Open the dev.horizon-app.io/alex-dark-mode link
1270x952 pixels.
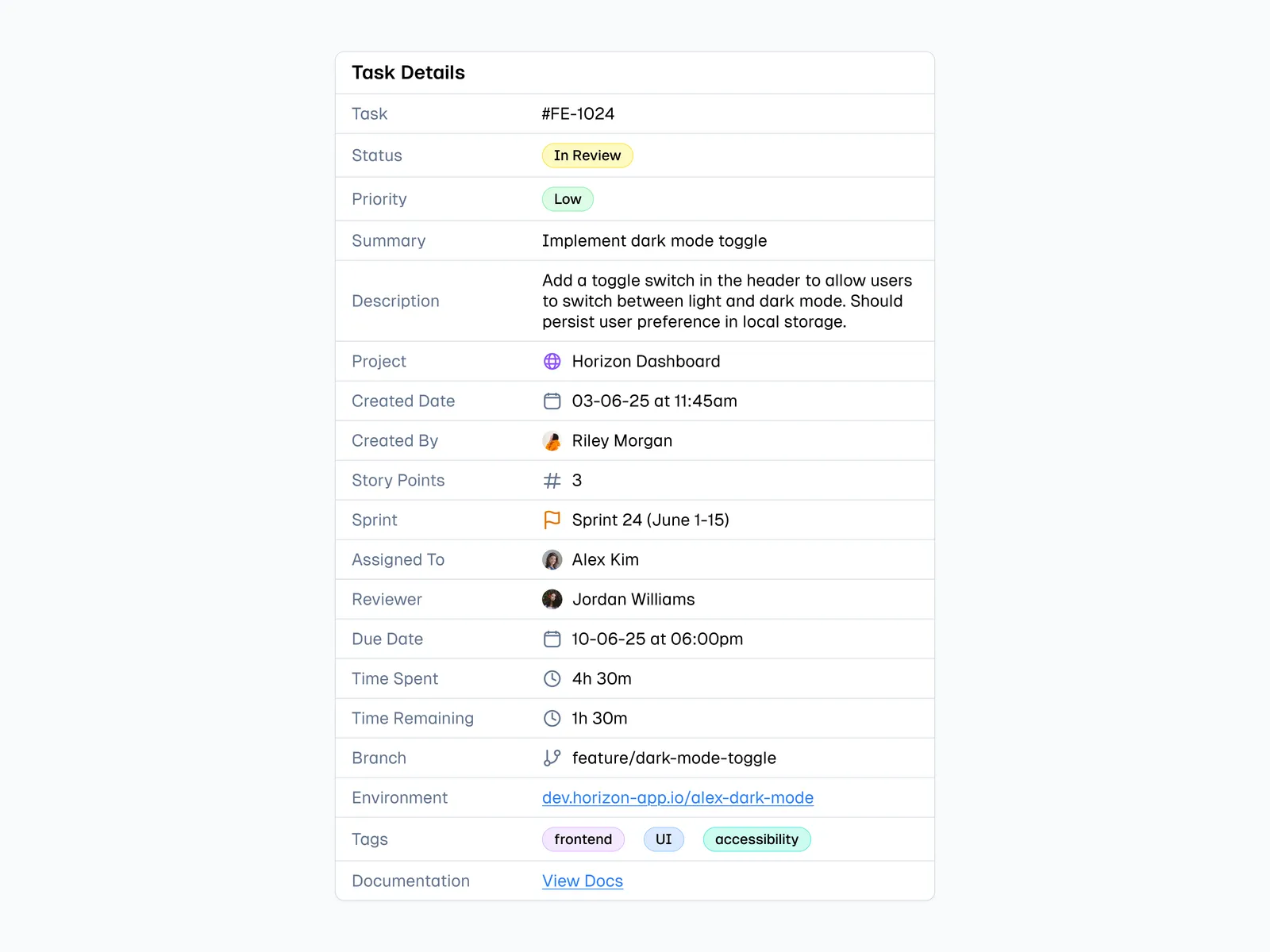point(677,798)
